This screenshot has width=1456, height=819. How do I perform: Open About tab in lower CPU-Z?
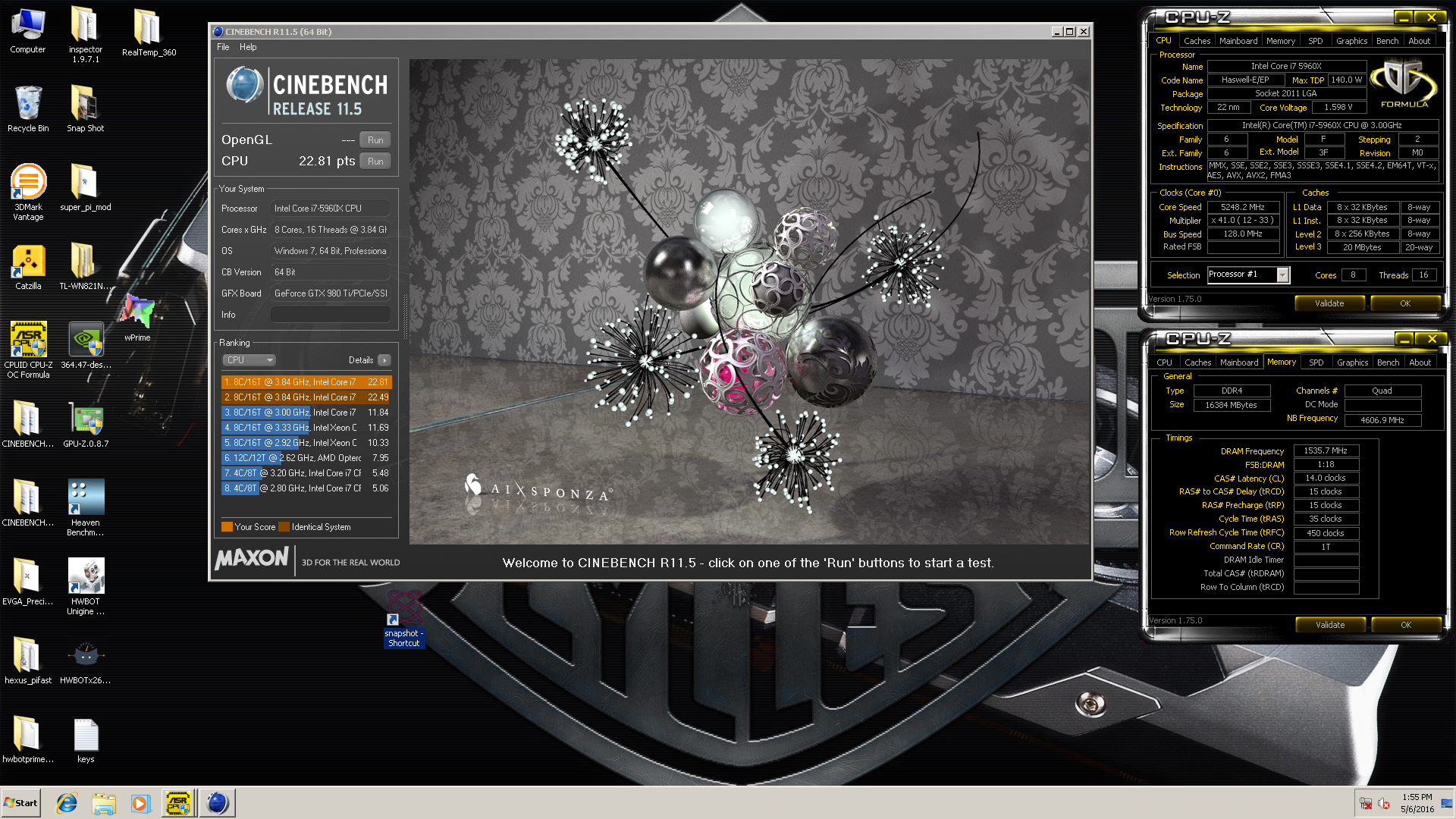(x=1420, y=362)
